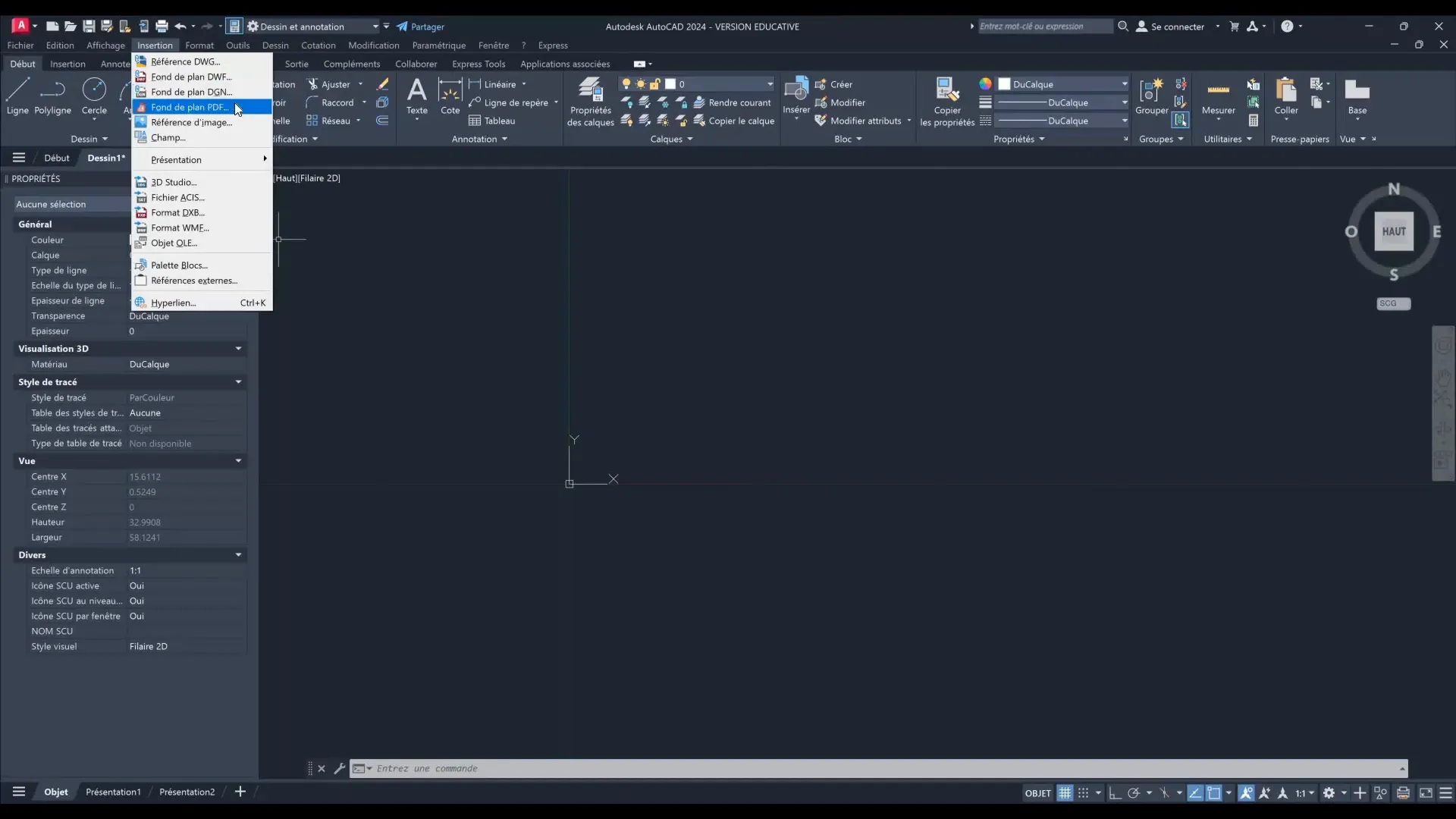Open the layer dropdown showing 0
Screen dimensions: 1456x819
[x=770, y=84]
